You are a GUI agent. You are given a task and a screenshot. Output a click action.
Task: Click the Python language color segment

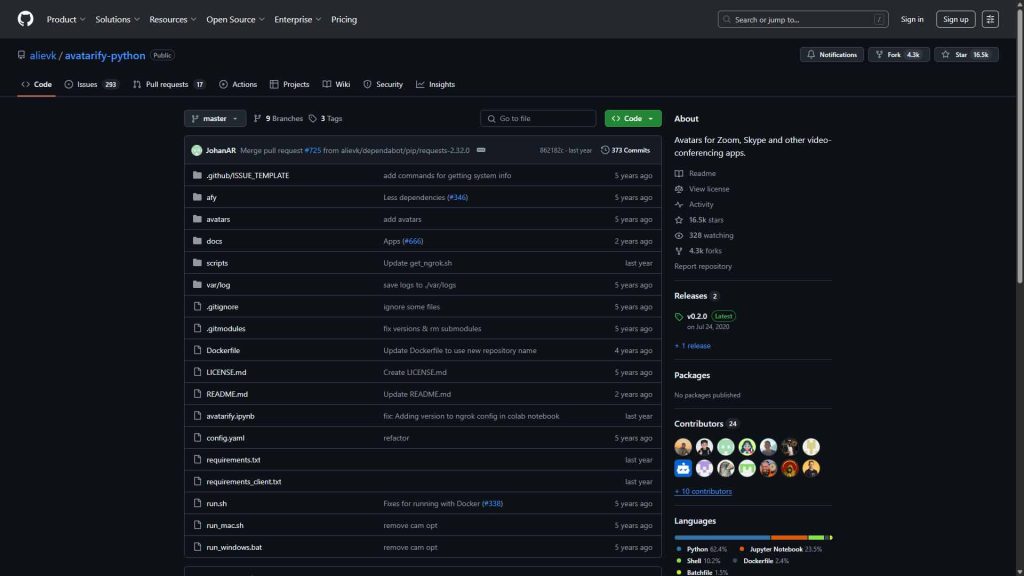(722, 537)
